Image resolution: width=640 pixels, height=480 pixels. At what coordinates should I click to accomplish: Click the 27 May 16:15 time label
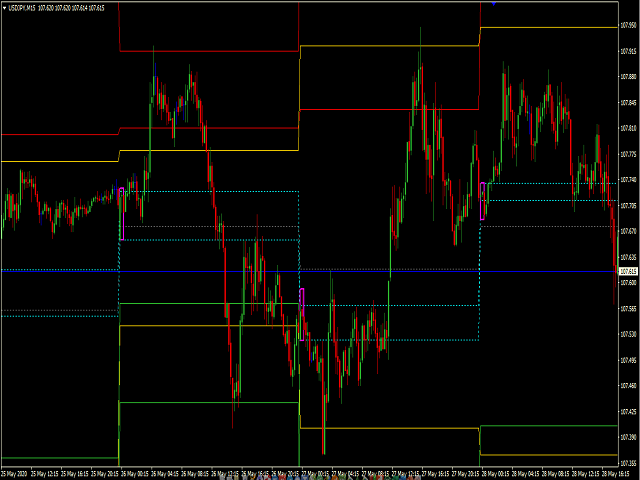[436, 474]
